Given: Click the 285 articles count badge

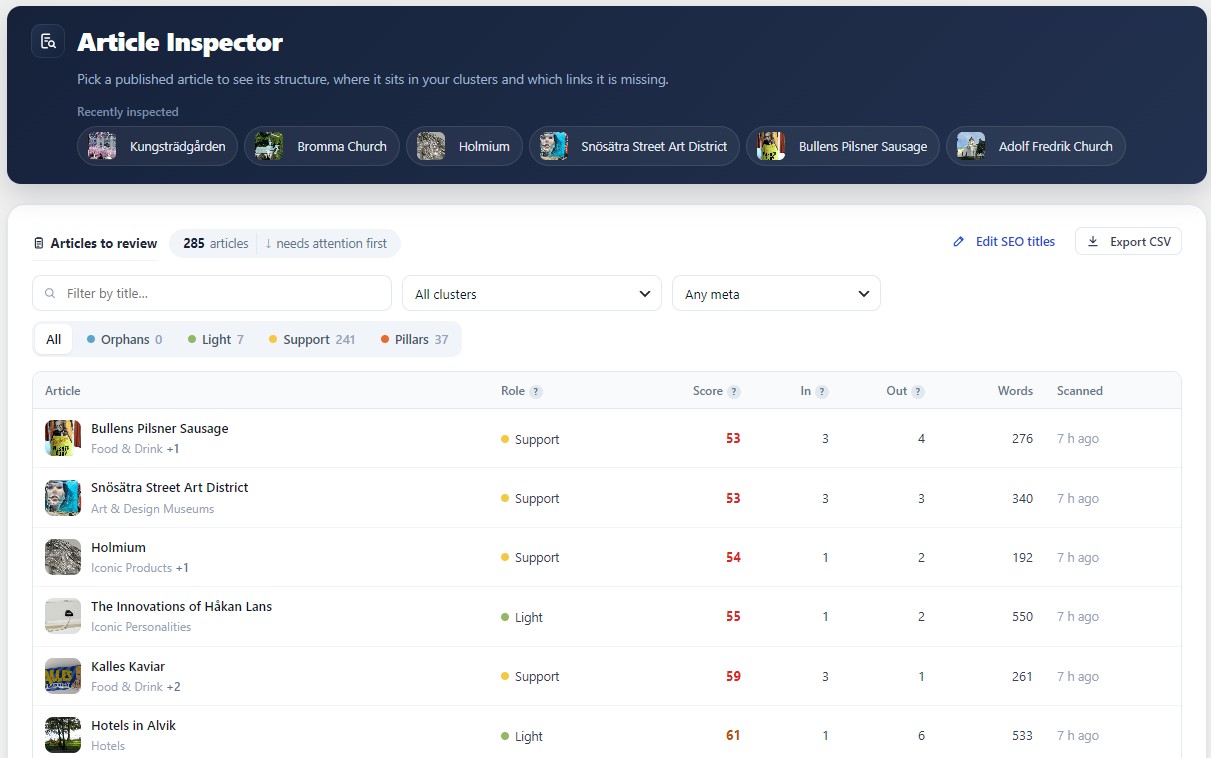Looking at the screenshot, I should click(x=215, y=243).
